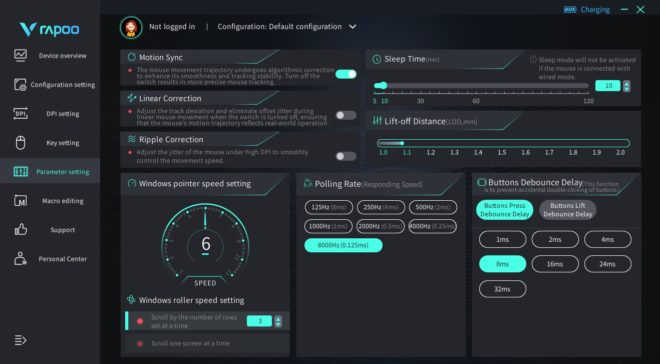Open the Personal Center icon
The image size is (660, 364).
coord(20,259)
